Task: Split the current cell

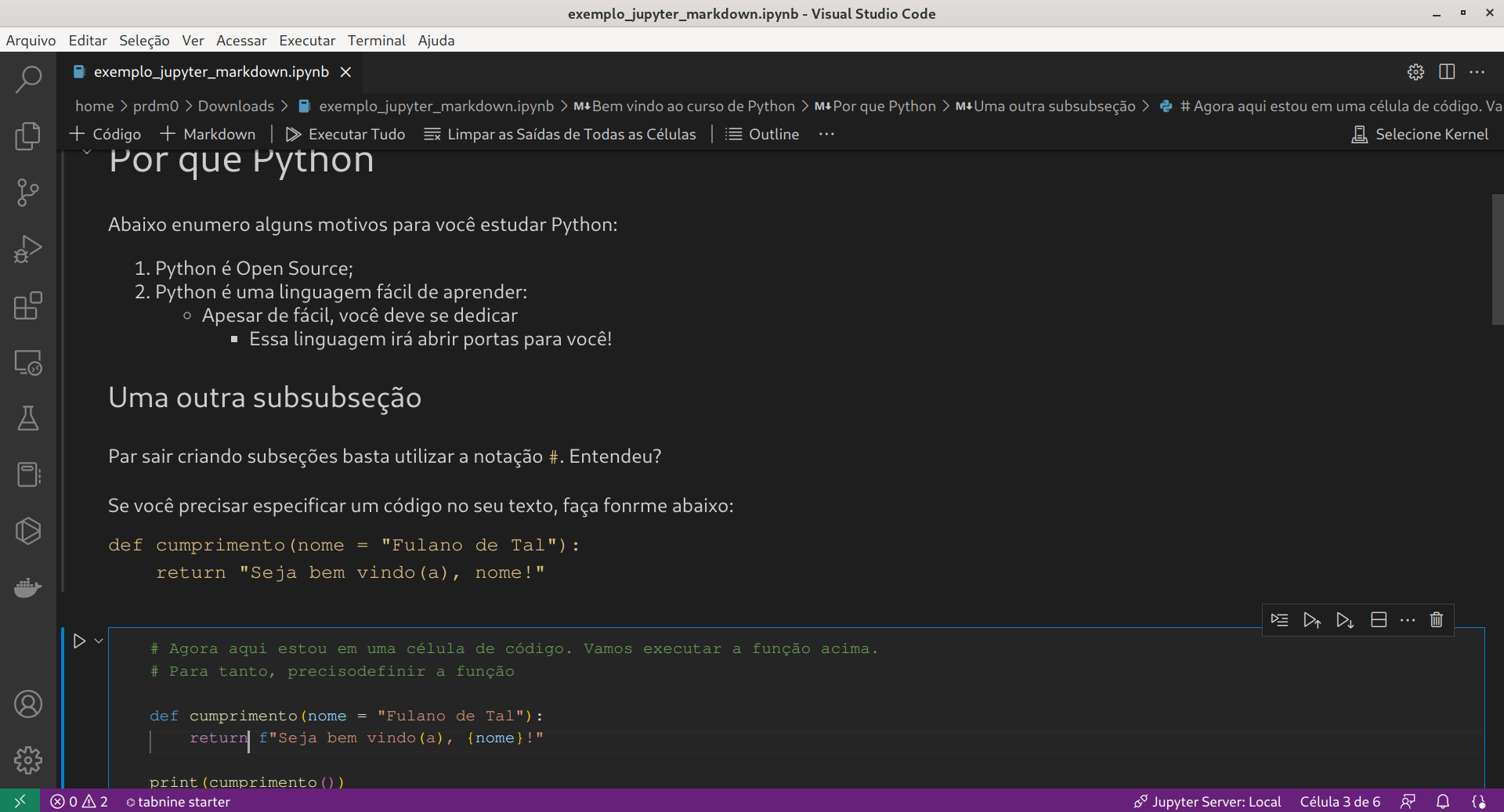Action: coord(1379,620)
